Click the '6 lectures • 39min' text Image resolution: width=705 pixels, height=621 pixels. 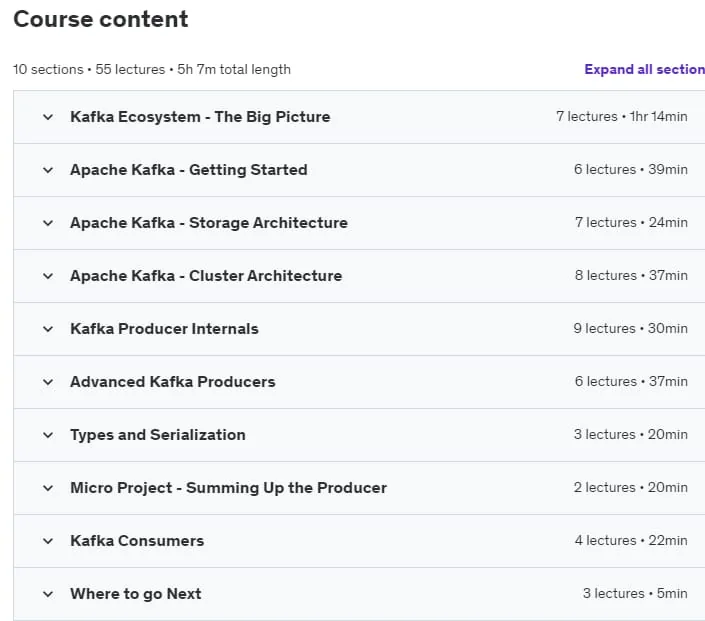click(630, 170)
